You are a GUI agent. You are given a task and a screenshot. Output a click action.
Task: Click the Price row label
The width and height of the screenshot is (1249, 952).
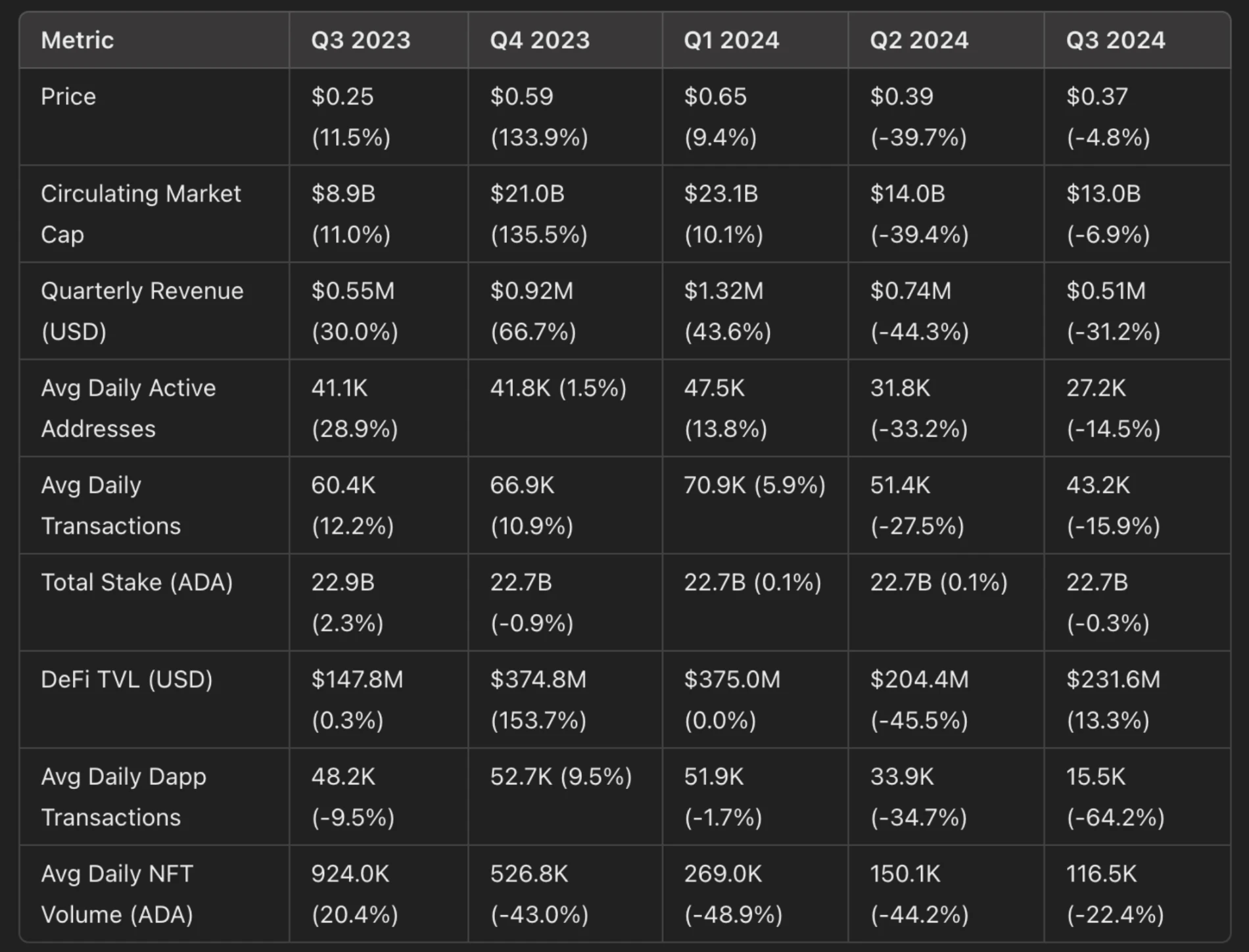pyautogui.click(x=68, y=97)
